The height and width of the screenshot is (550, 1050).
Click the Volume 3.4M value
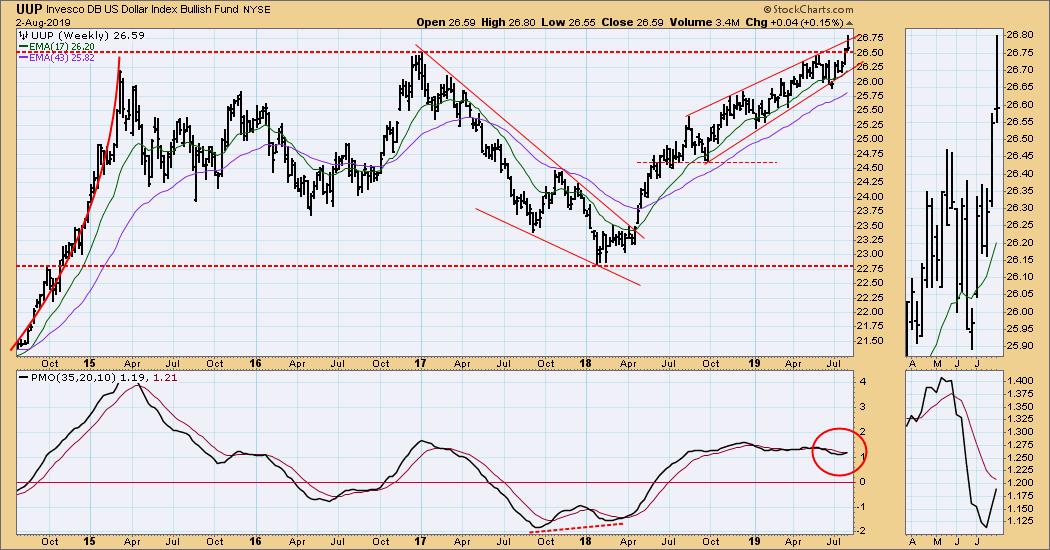(704, 22)
